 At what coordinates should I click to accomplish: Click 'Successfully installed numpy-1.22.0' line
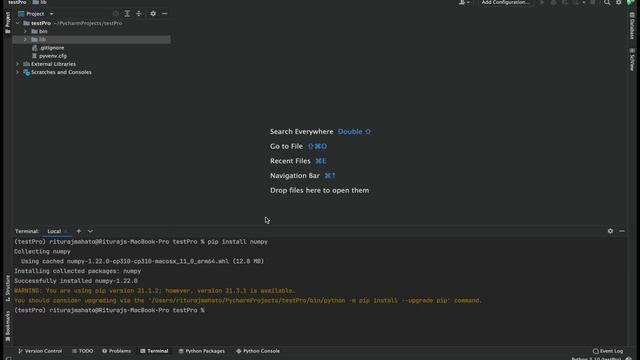pos(76,281)
